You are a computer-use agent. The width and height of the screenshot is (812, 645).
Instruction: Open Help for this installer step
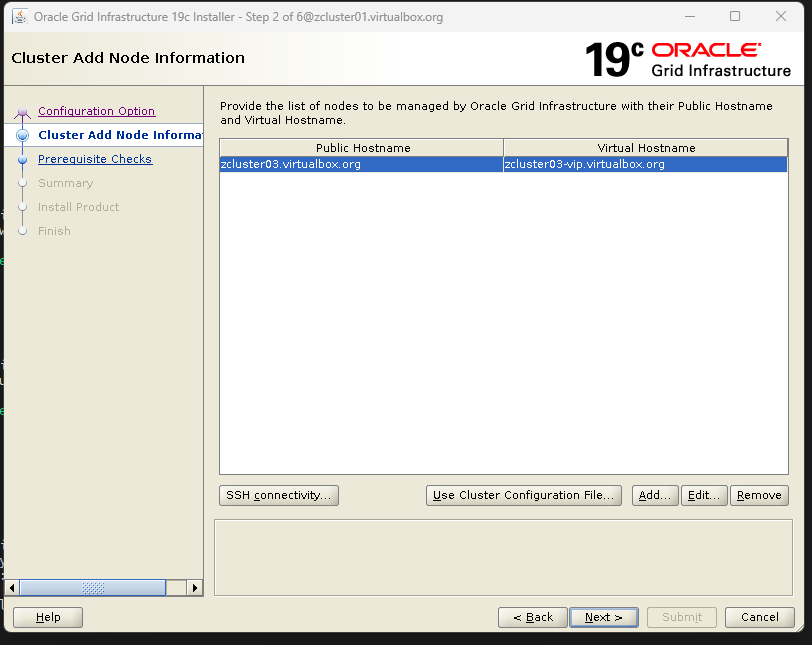[48, 617]
